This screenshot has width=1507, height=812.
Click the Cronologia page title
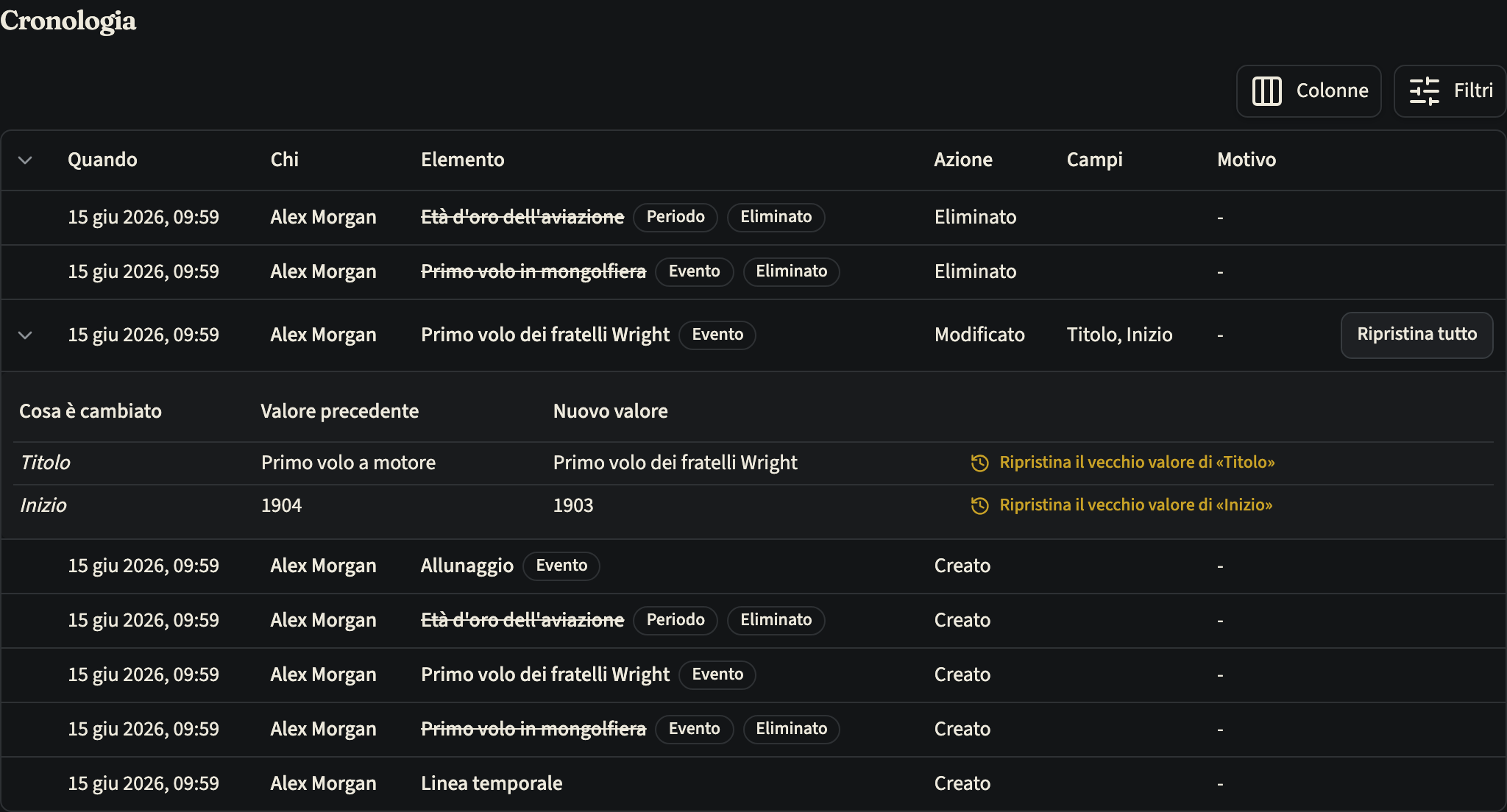click(x=68, y=21)
